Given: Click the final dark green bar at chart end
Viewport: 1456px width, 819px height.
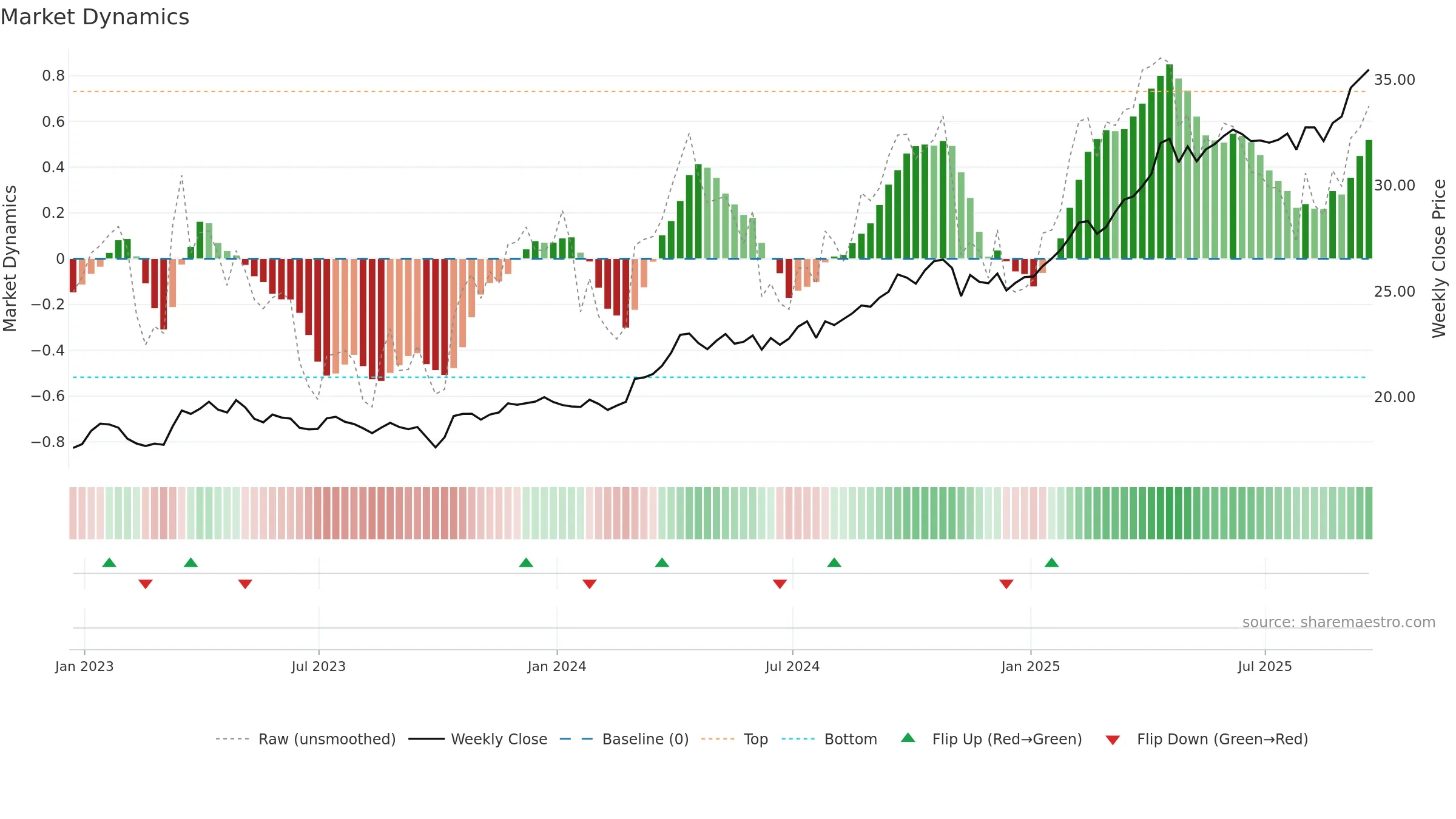Looking at the screenshot, I should (x=1369, y=199).
